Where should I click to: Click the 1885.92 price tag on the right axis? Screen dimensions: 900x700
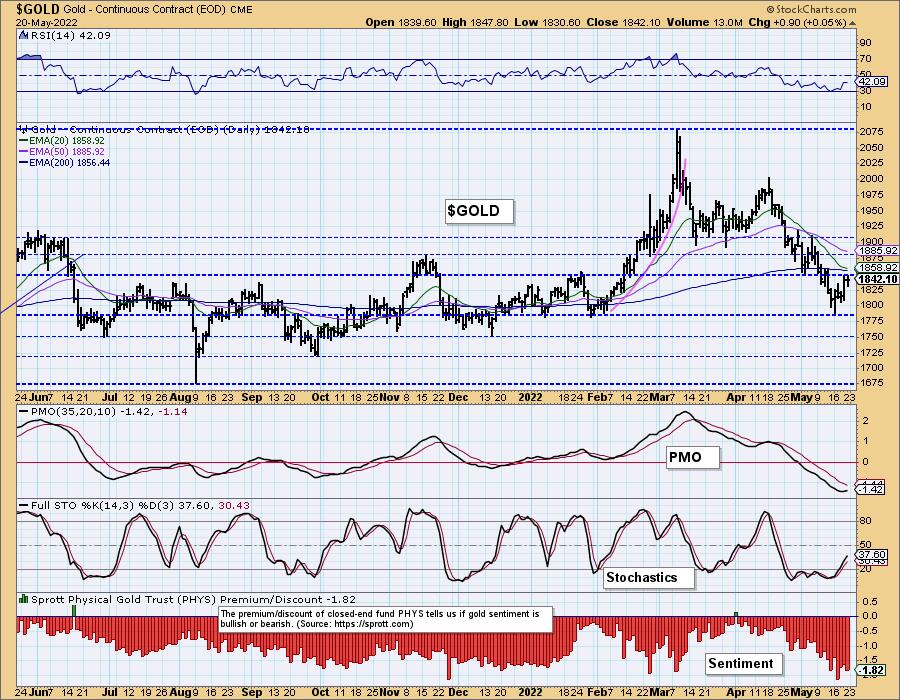pyautogui.click(x=877, y=251)
